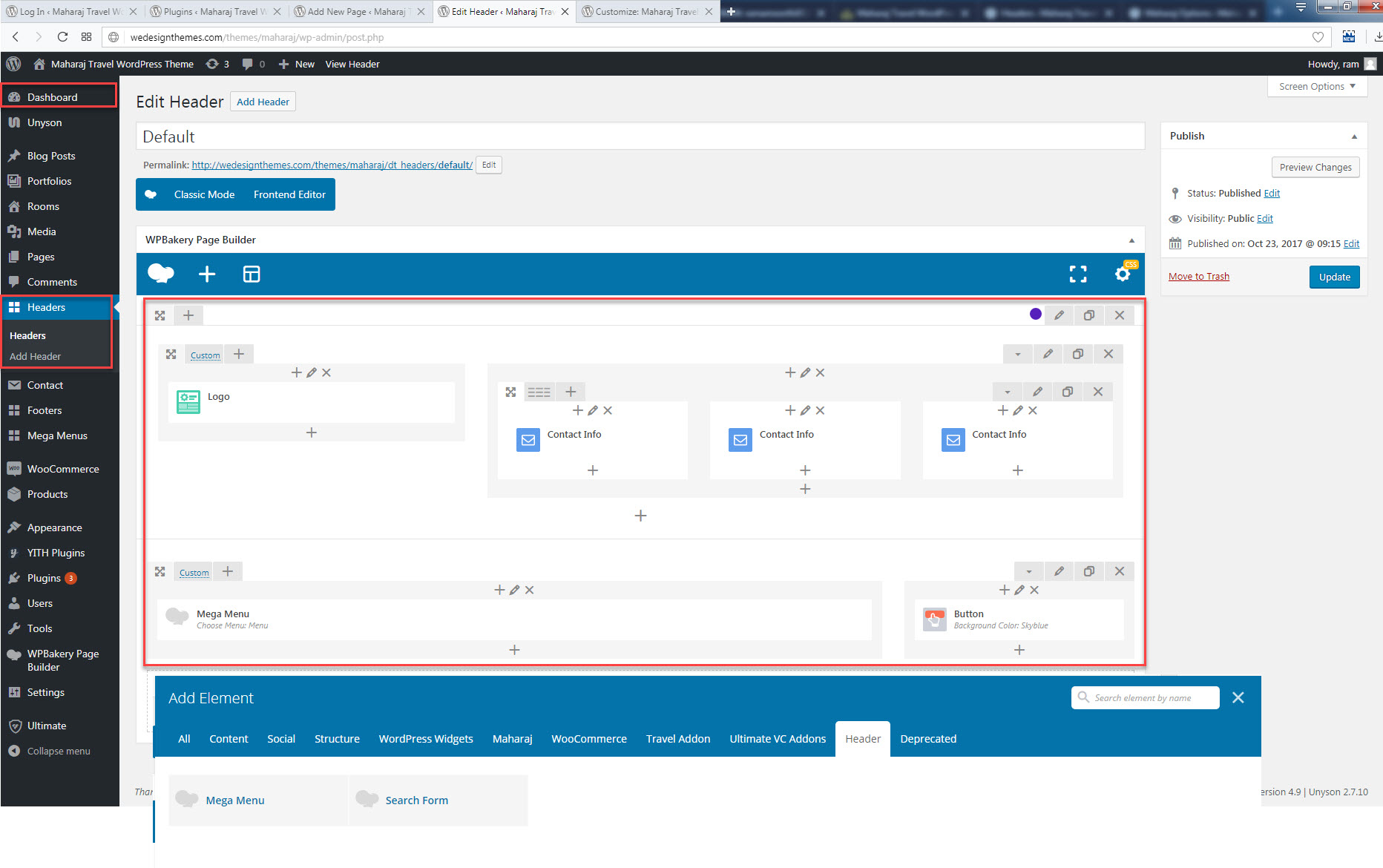The width and height of the screenshot is (1383, 868).
Task: Clone the Logo row using the copy icon
Action: point(1077,354)
